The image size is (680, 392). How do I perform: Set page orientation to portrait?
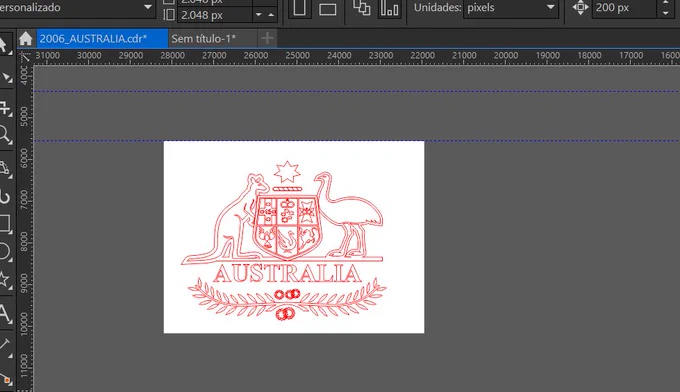click(x=300, y=8)
